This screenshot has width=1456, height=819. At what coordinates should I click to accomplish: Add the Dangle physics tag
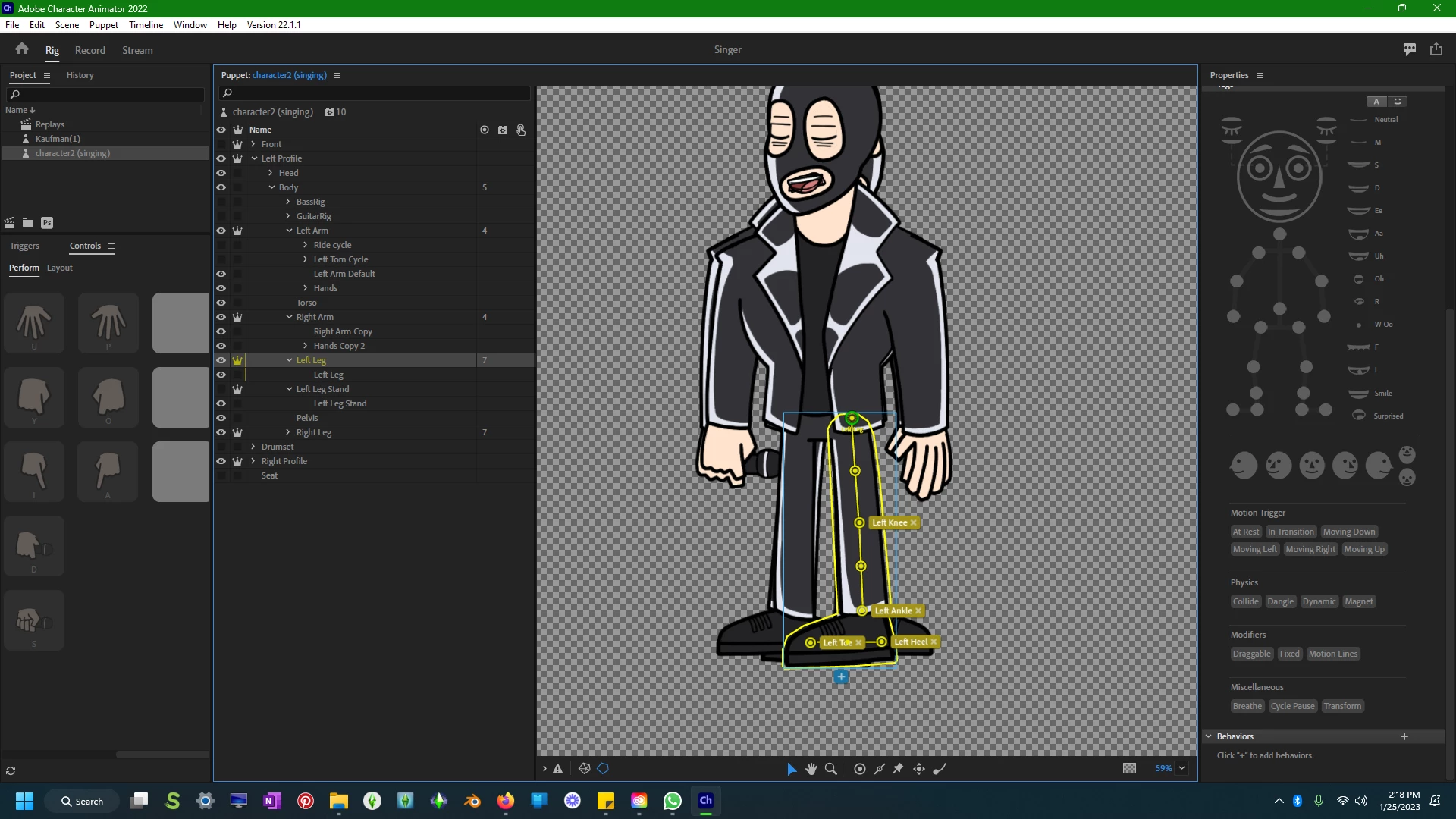[1280, 601]
